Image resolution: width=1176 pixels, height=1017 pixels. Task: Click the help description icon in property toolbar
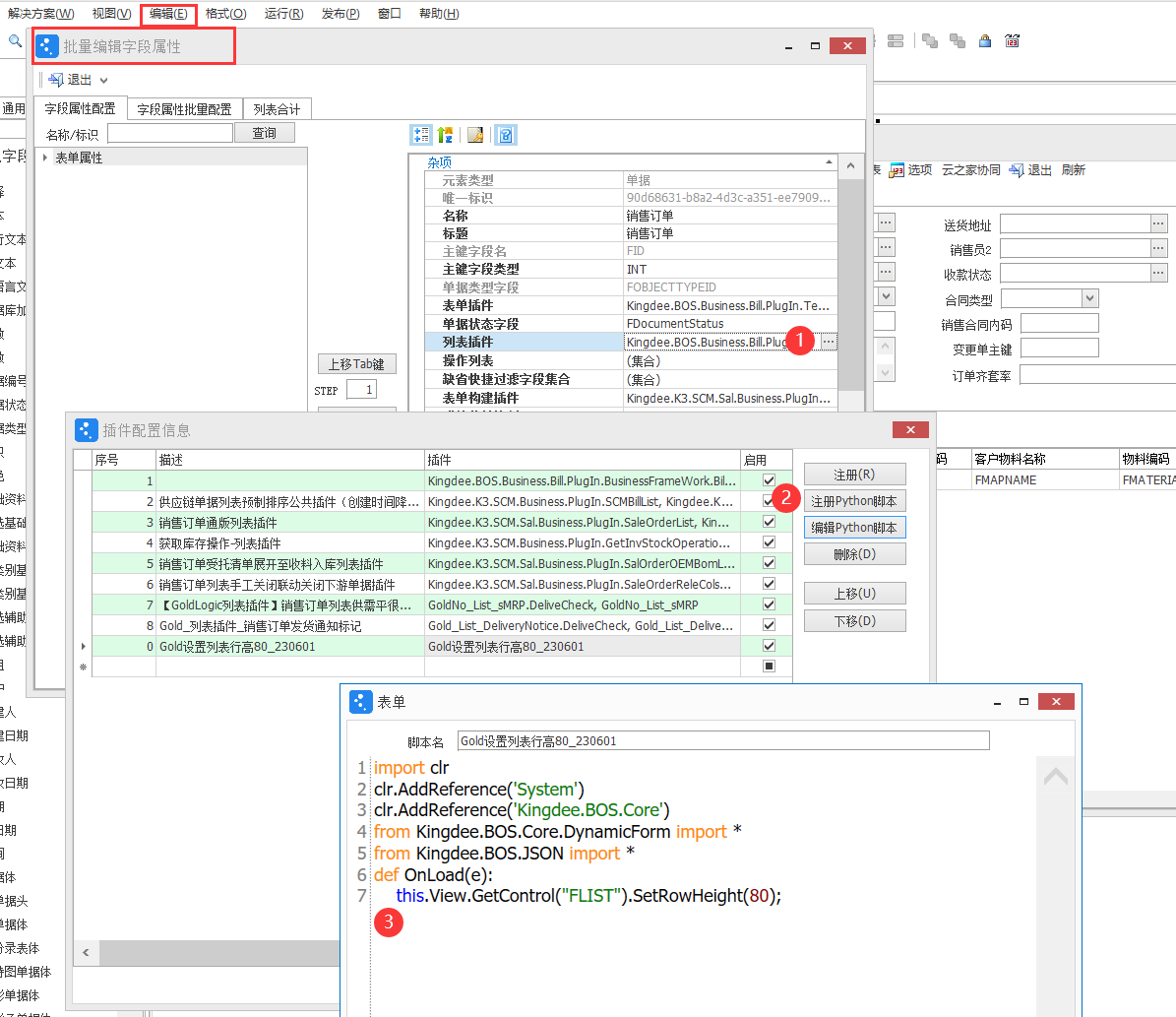click(x=506, y=135)
